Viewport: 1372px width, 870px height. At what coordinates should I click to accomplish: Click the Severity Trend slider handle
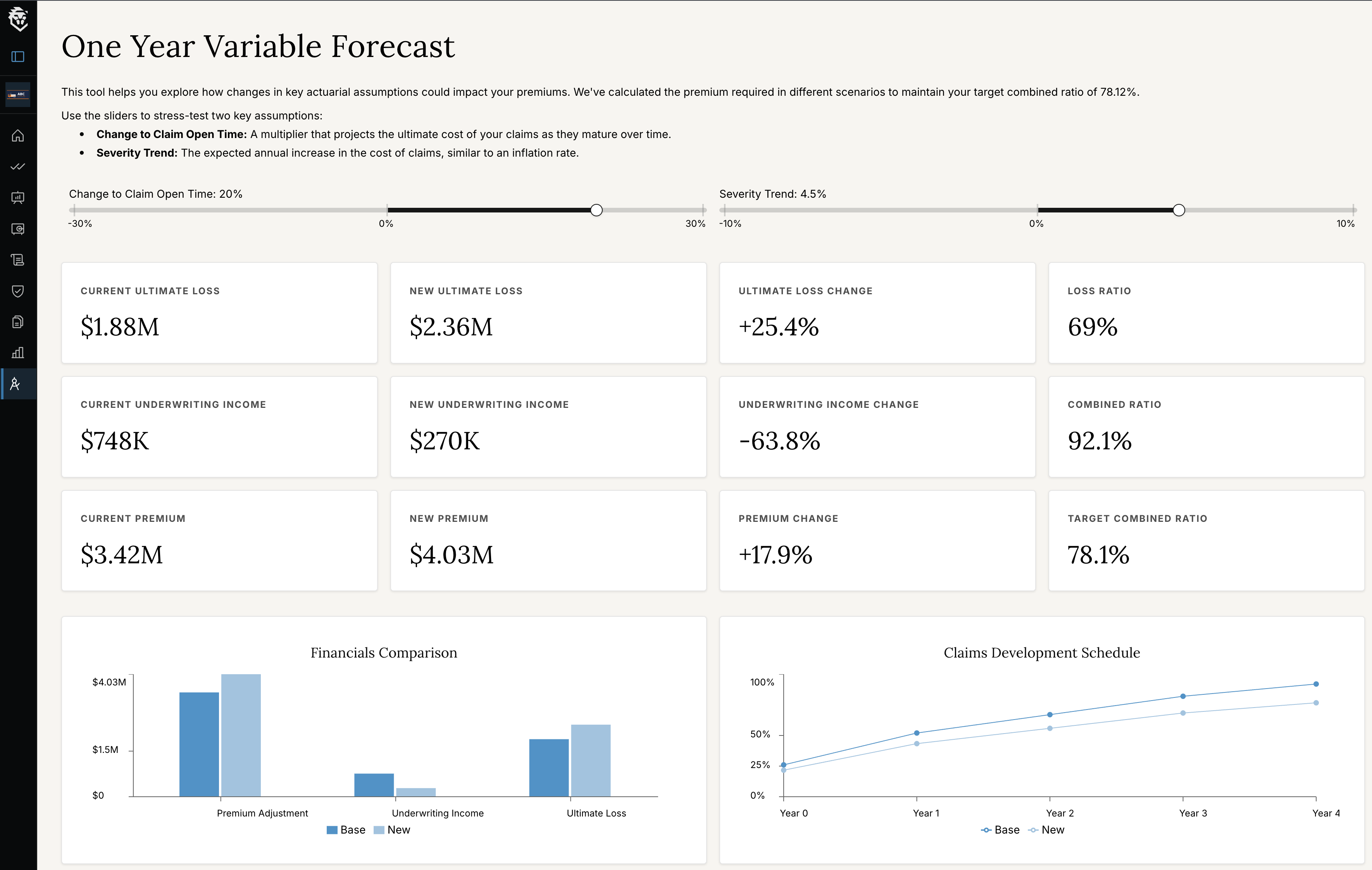click(1179, 211)
